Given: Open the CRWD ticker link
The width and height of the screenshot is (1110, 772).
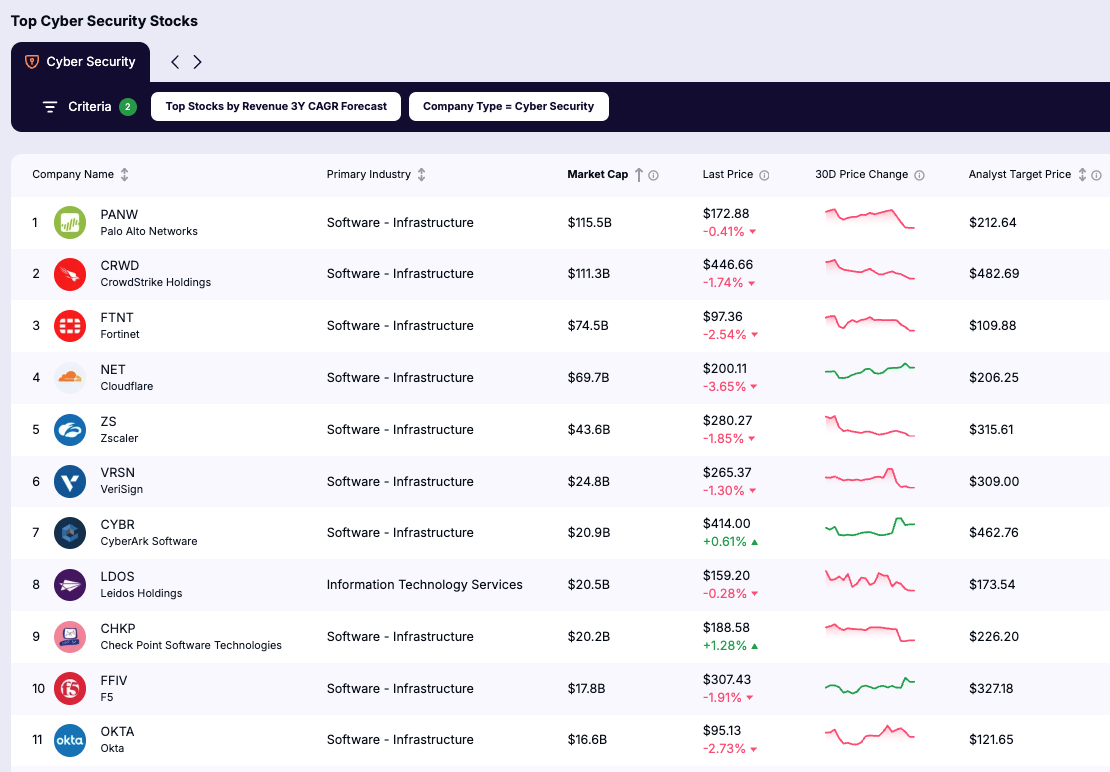Looking at the screenshot, I should (x=120, y=266).
